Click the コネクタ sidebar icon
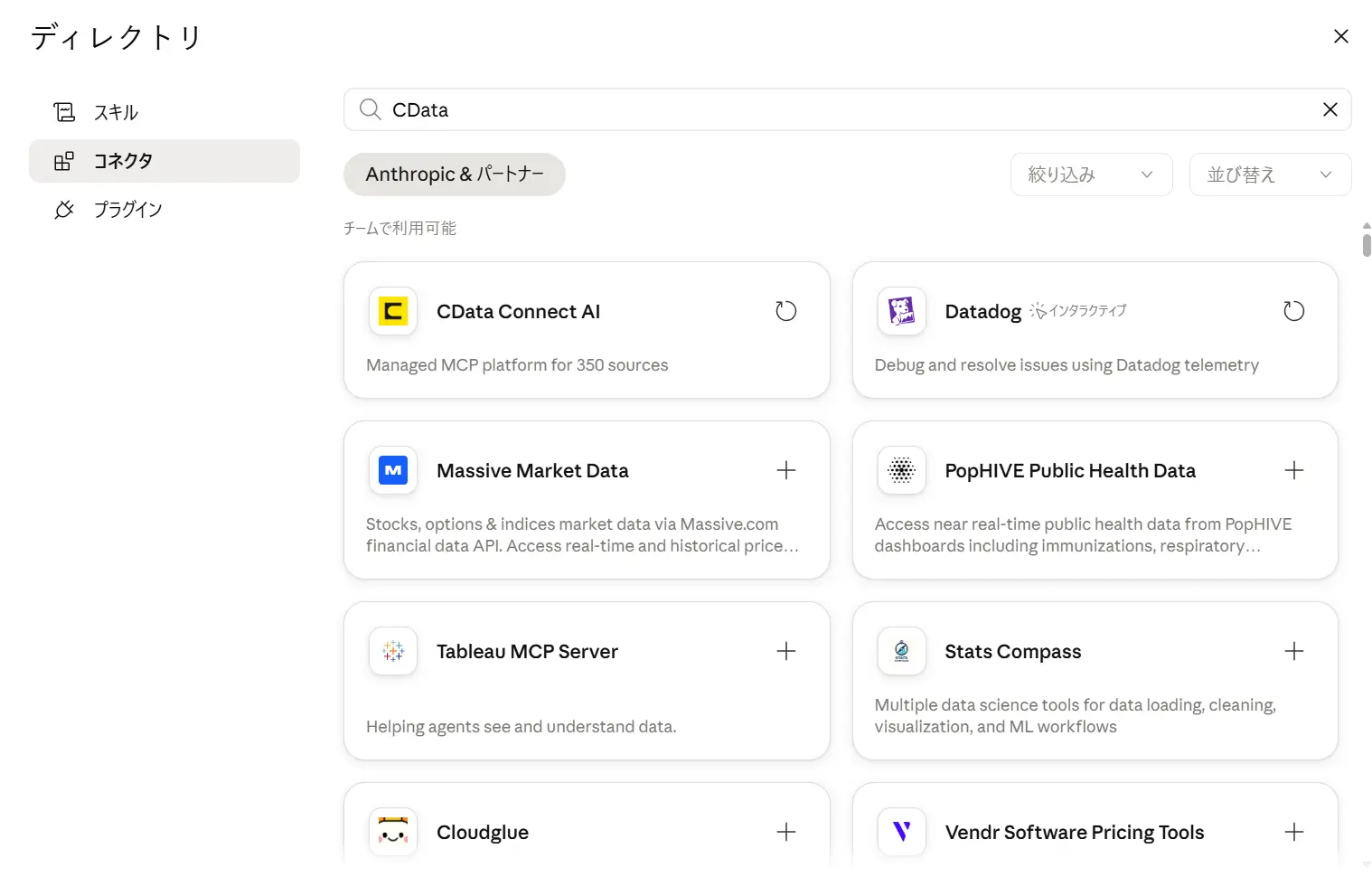This screenshot has width=1372, height=896. click(x=64, y=161)
